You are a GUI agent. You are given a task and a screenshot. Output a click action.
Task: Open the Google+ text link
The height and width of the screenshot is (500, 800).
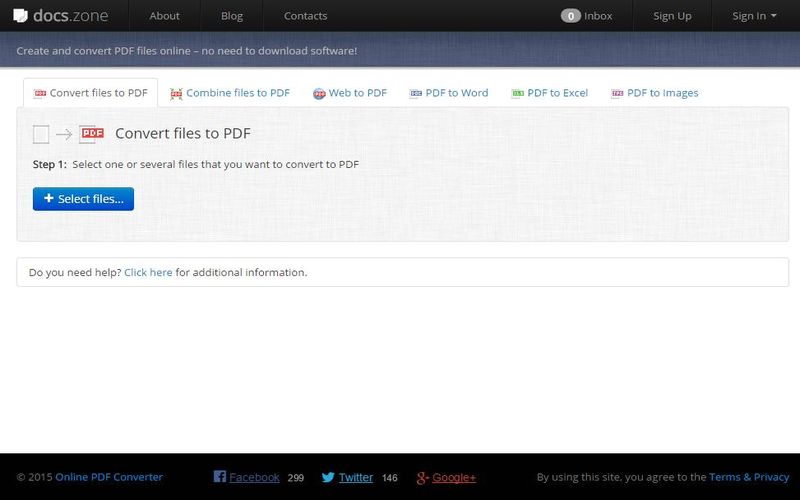454,478
